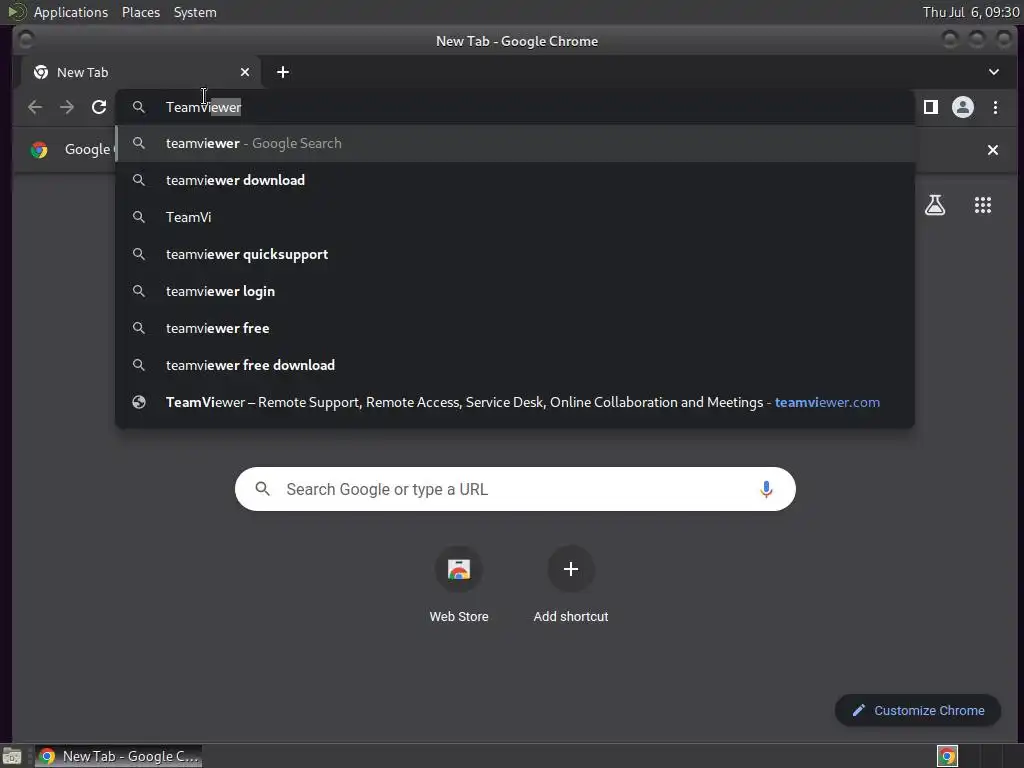Choose suggestion teamviewer download

[515, 180]
